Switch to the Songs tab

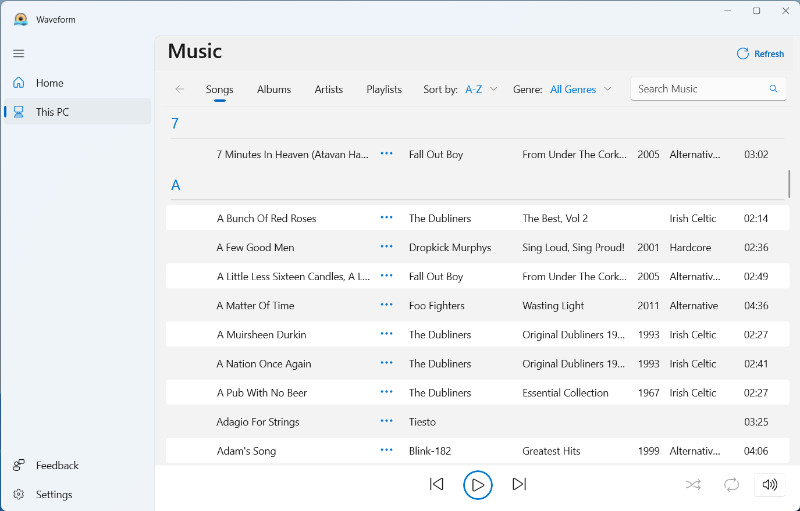(x=219, y=90)
